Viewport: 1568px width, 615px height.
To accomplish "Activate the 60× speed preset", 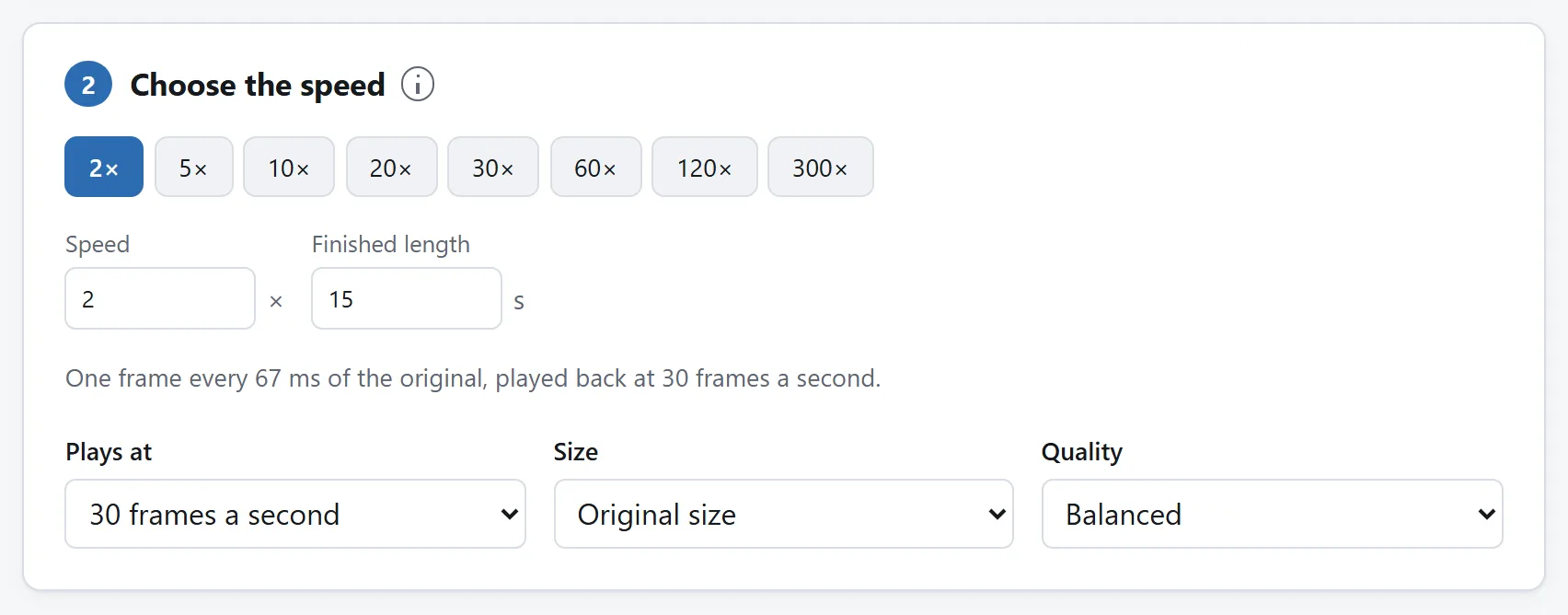I will pyautogui.click(x=596, y=167).
